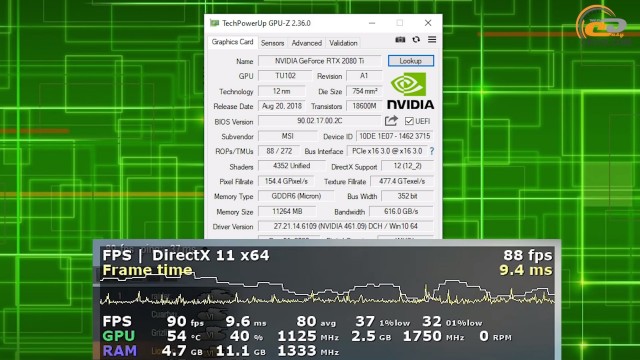Click the GPU field showing TU102

coord(285,76)
